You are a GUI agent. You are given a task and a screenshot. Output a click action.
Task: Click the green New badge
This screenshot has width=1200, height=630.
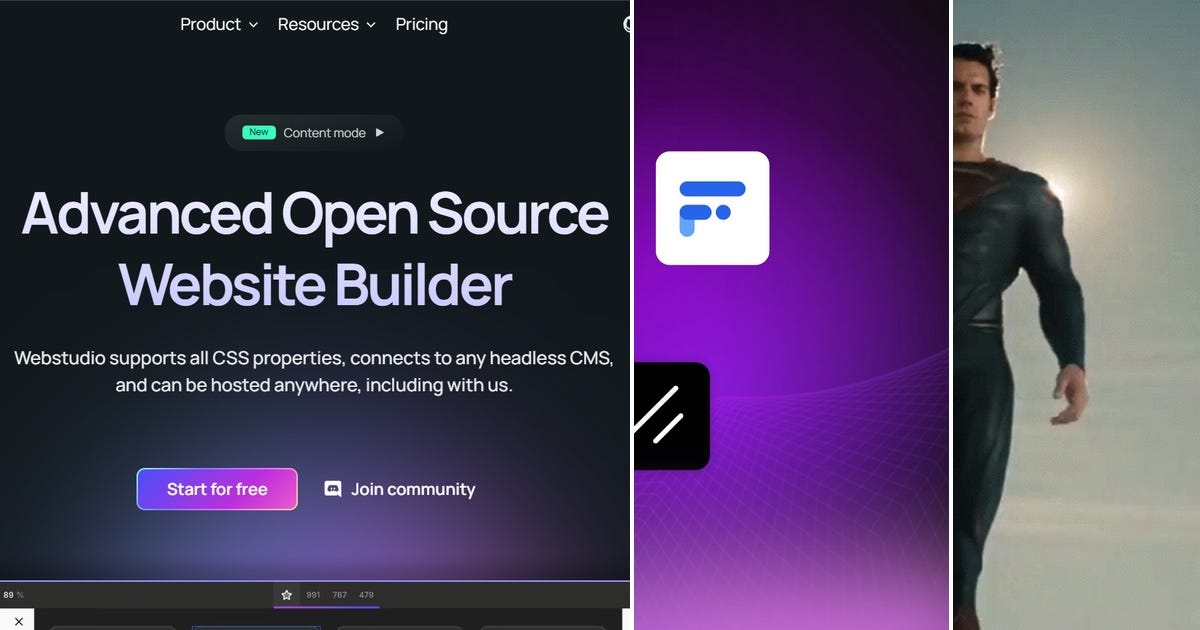(258, 132)
